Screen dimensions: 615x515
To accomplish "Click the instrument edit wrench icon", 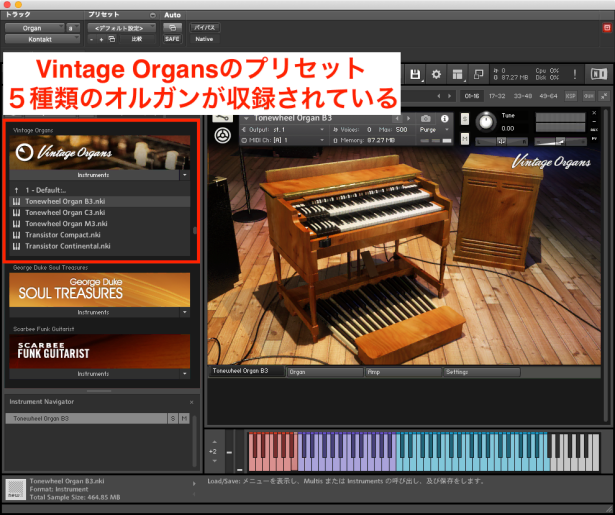I will tap(222, 117).
